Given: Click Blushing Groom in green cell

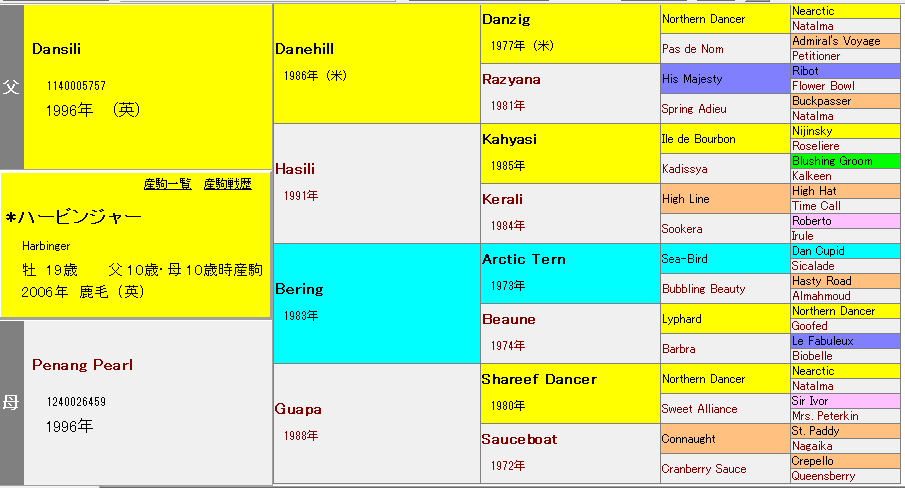Looking at the screenshot, I should 831,161.
